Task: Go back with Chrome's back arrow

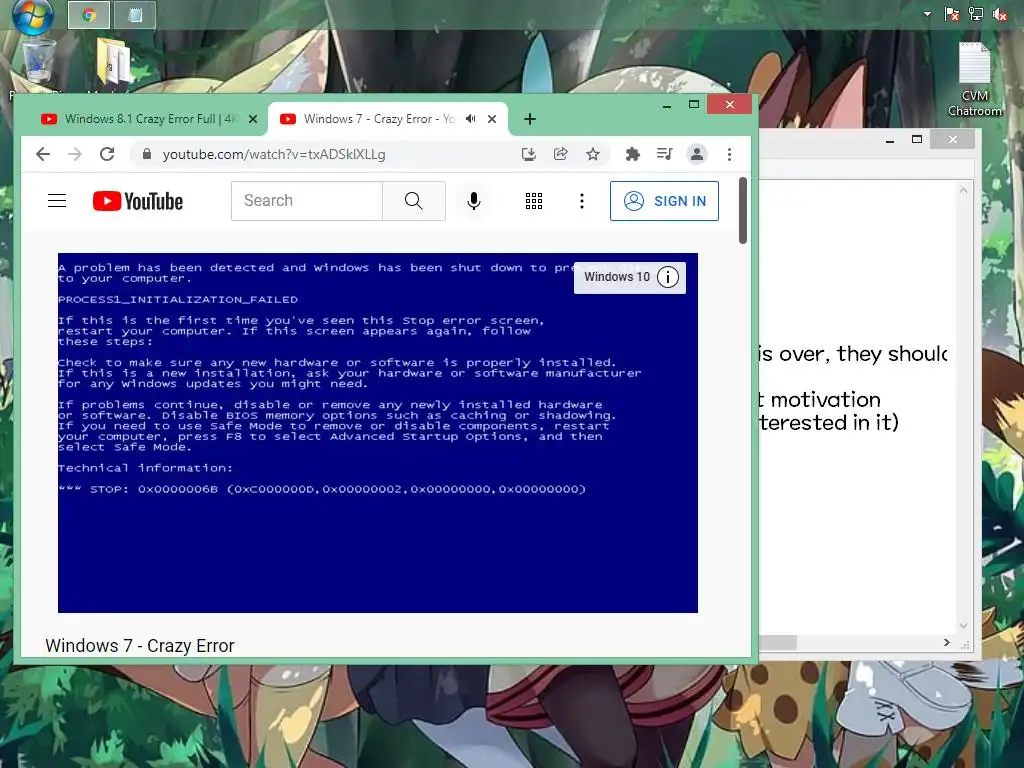Action: tap(43, 154)
